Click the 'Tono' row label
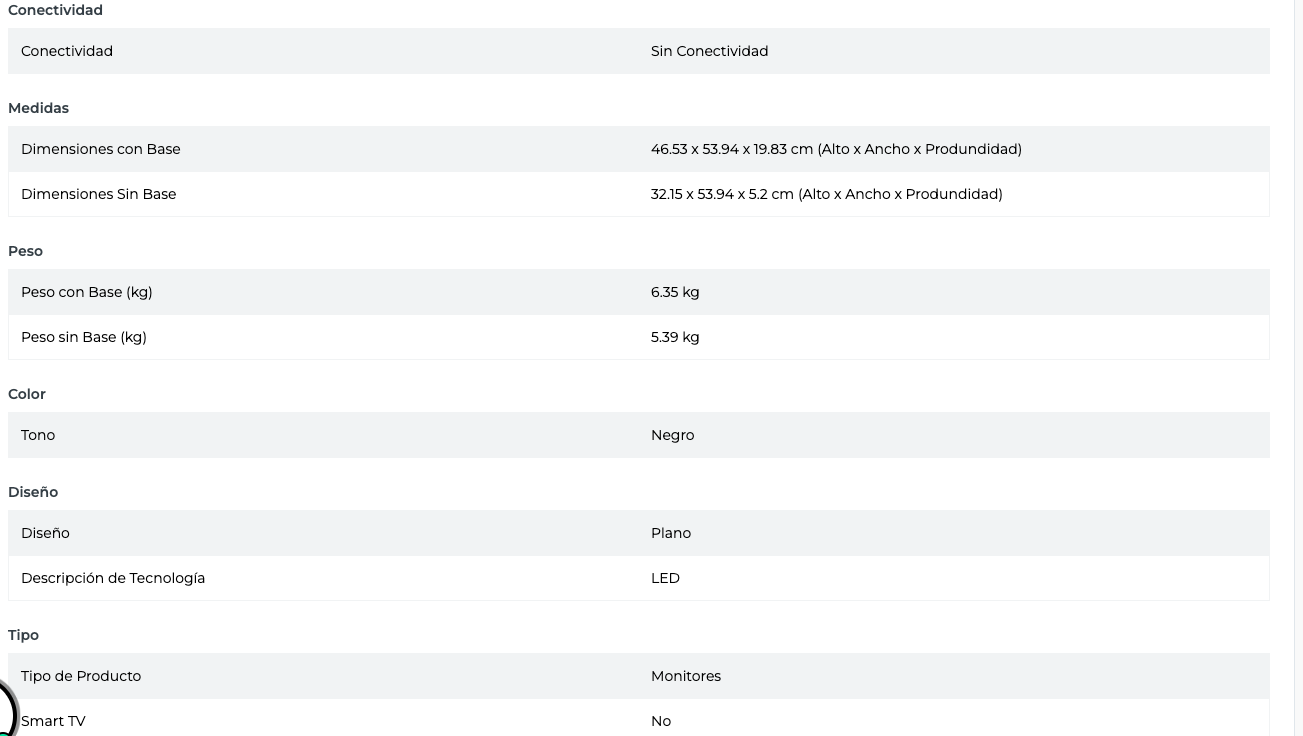The width and height of the screenshot is (1303, 736). pos(38,435)
